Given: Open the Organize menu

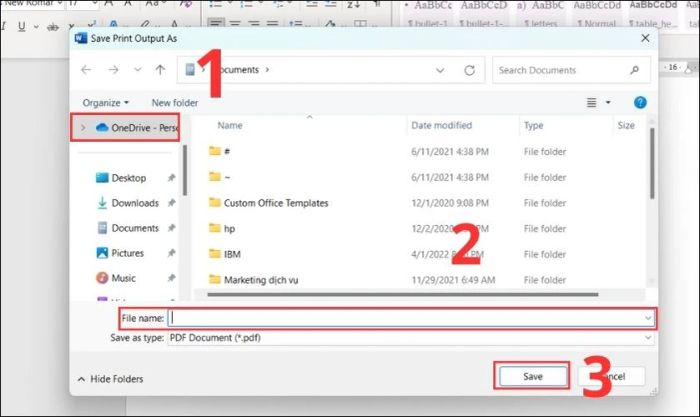Looking at the screenshot, I should click(105, 103).
